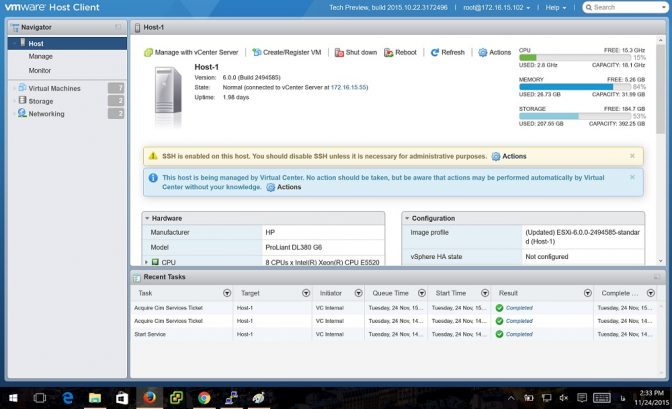
Task: Open Manage under Host
Action: tap(40, 56)
